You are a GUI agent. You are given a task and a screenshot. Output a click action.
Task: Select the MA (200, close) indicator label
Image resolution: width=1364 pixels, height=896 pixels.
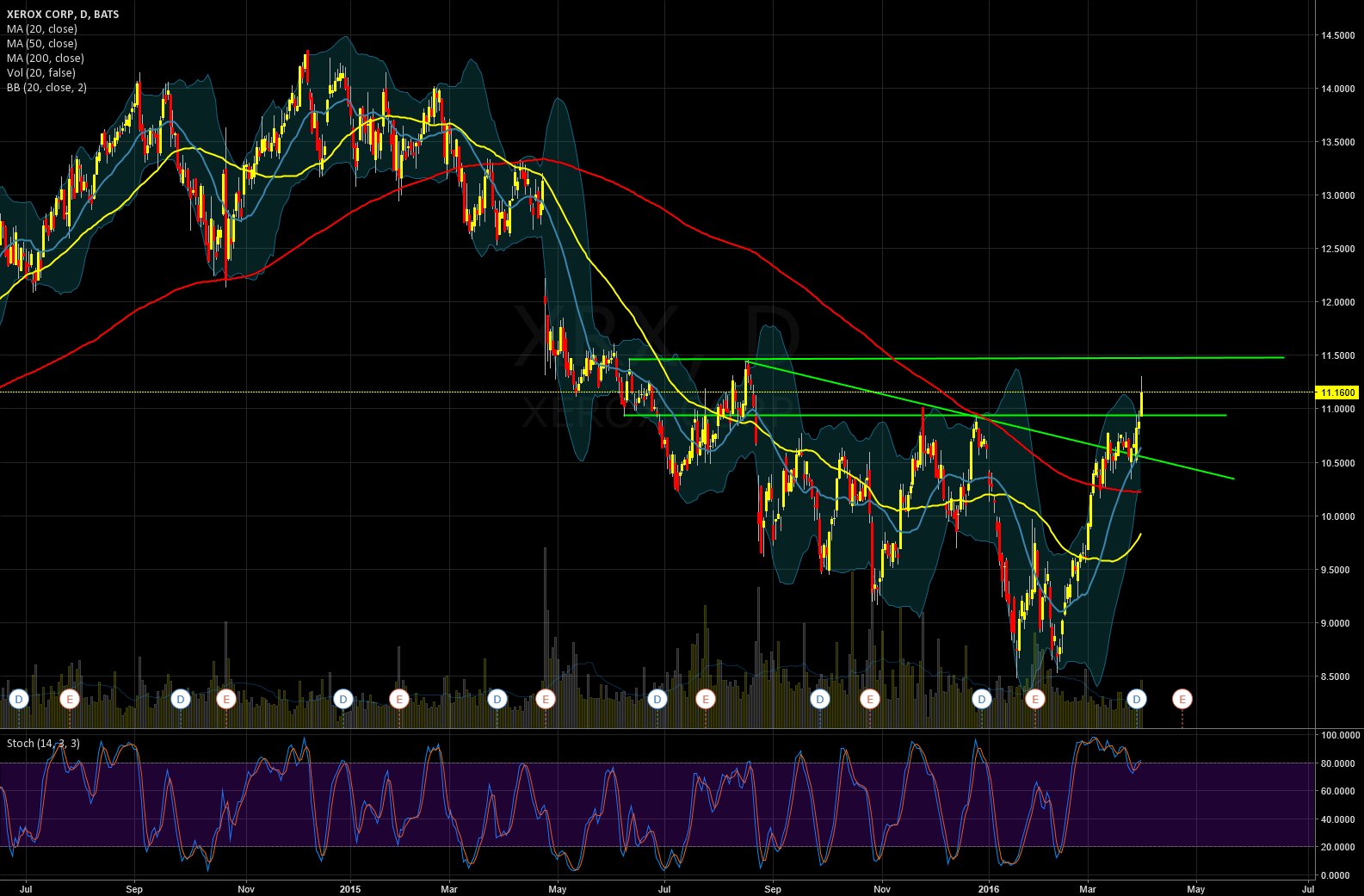pyautogui.click(x=46, y=59)
